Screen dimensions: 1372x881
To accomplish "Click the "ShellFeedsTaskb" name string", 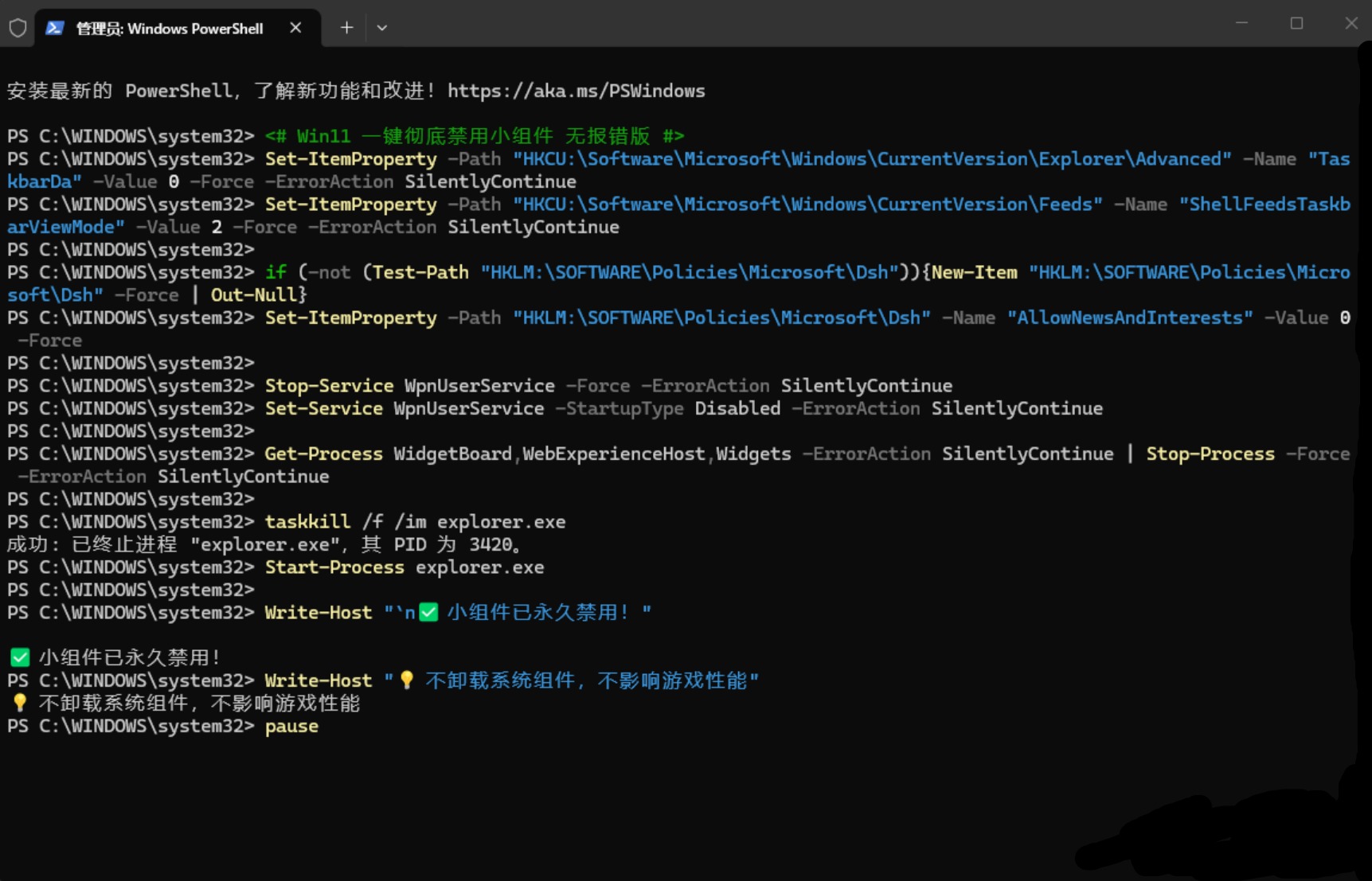I will [x=1265, y=205].
